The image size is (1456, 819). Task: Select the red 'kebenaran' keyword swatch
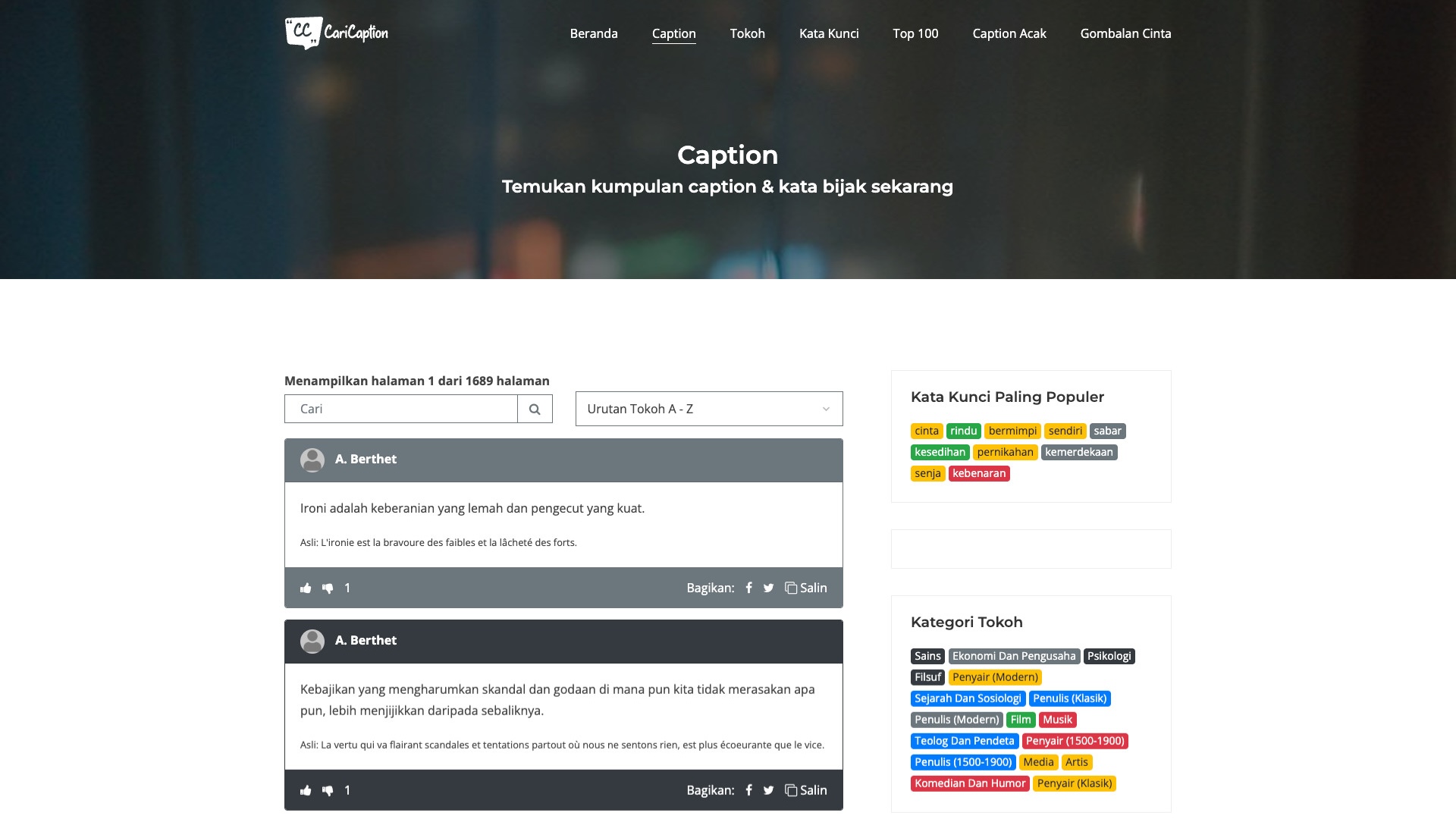979,473
